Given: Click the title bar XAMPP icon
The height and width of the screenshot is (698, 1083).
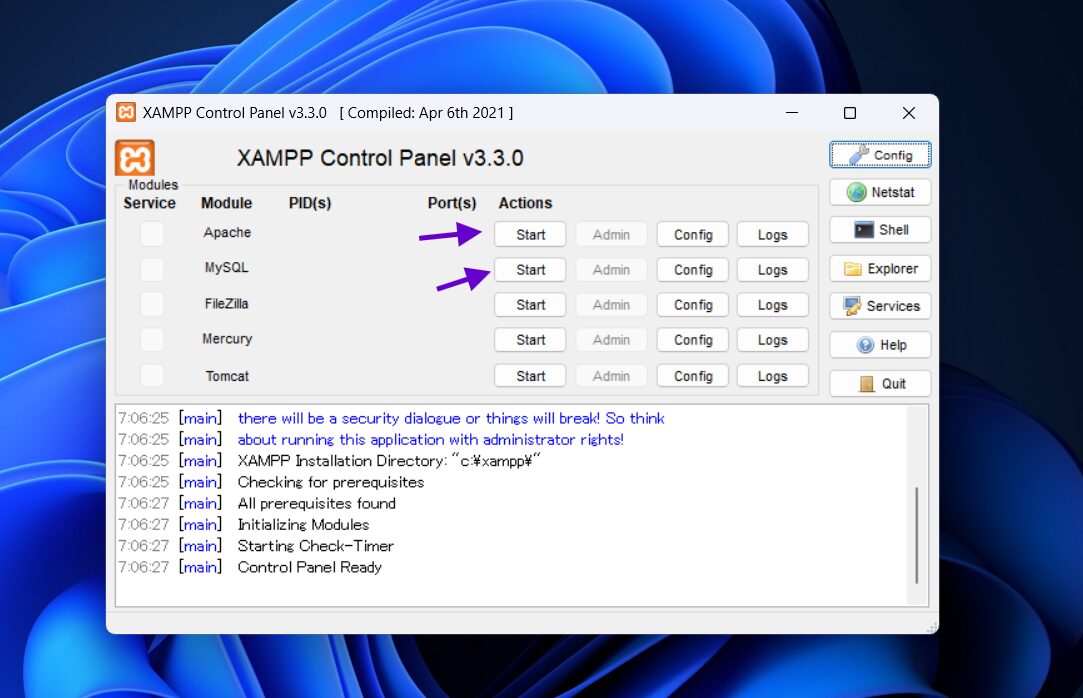Looking at the screenshot, I should [126, 113].
